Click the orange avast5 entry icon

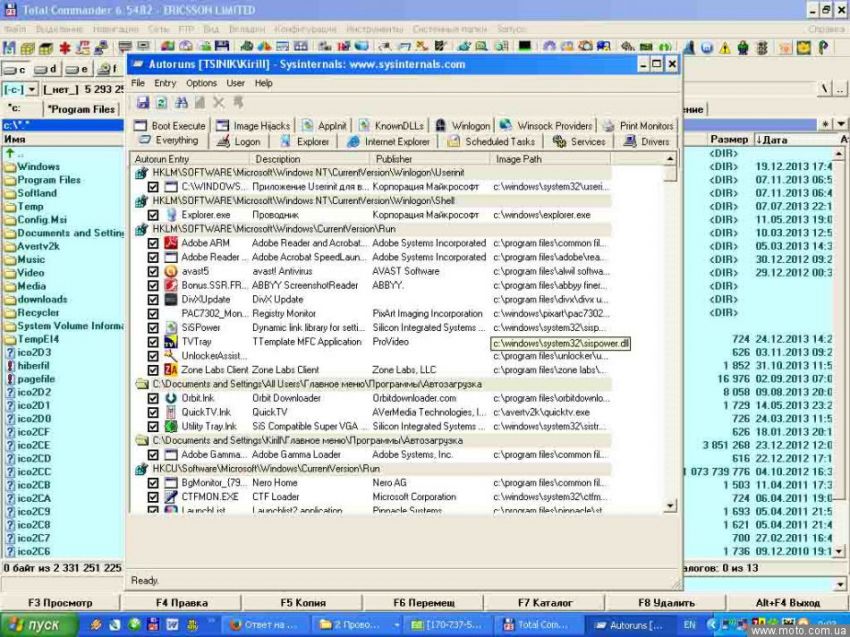coord(171,271)
